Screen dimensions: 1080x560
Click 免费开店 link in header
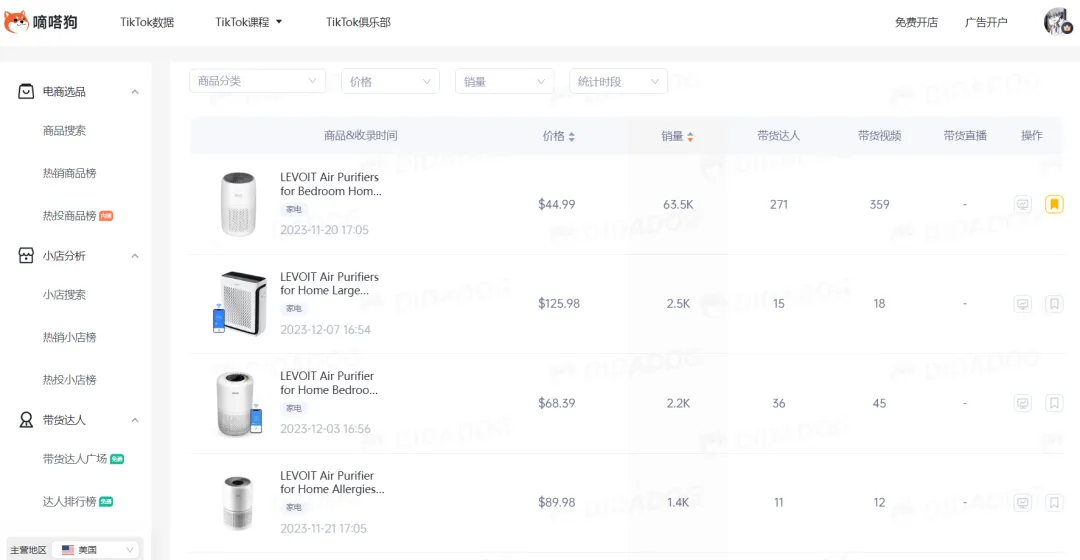pyautogui.click(x=916, y=22)
